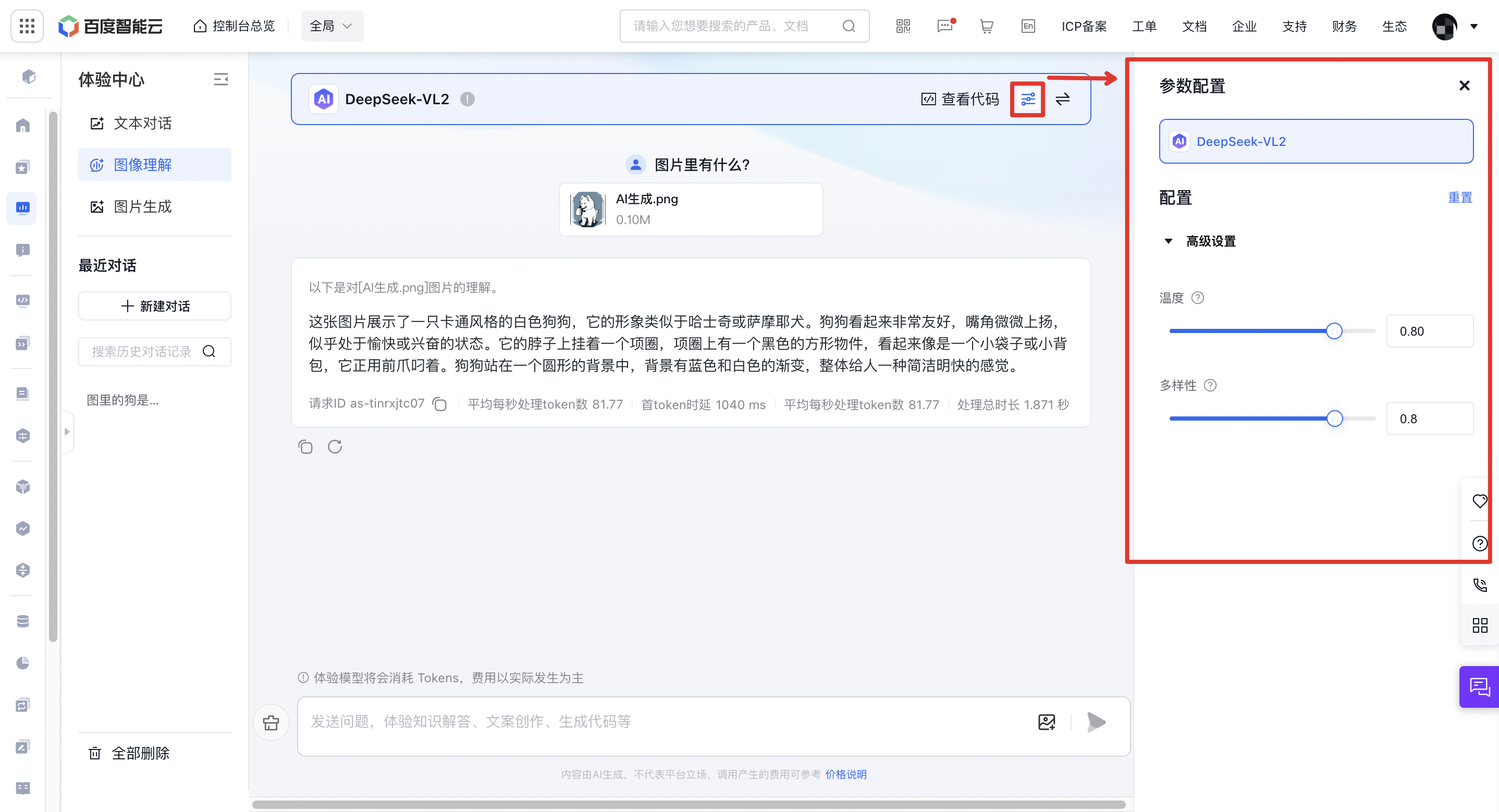The image size is (1499, 812).
Task: Open 生态 in the top navigation
Action: point(1394,26)
